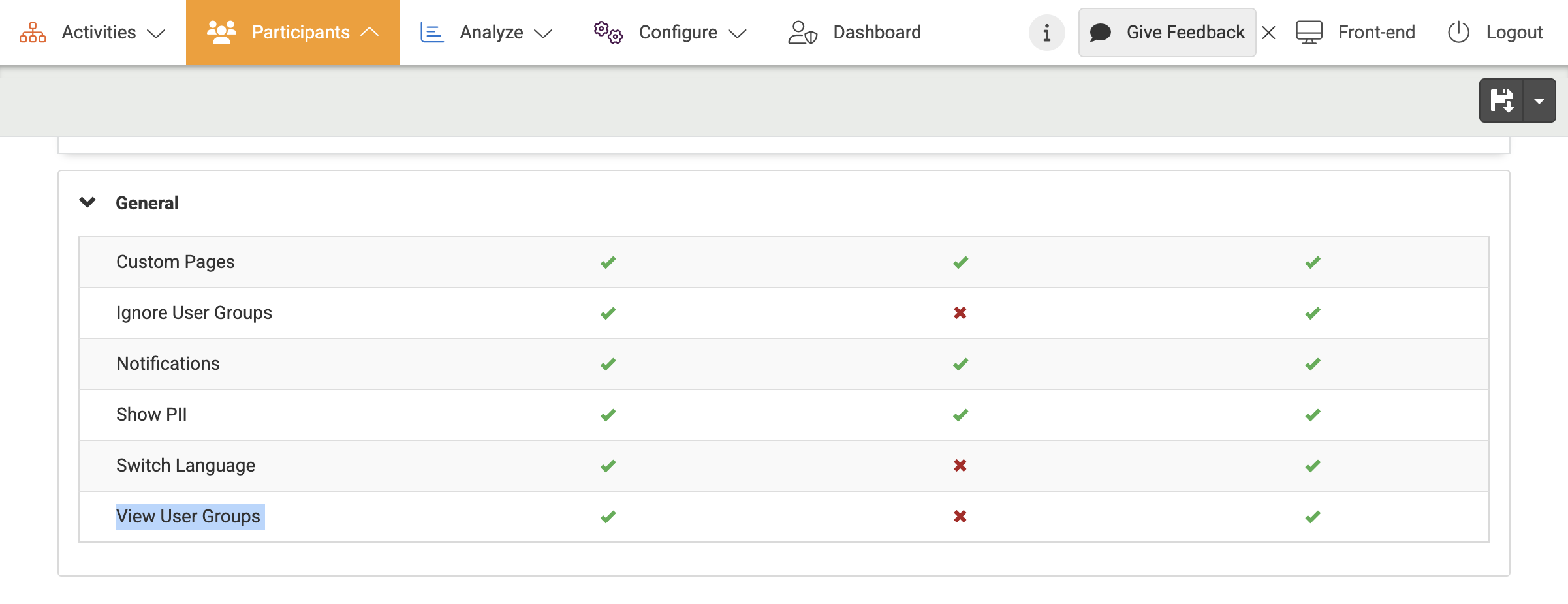
Task: Click the save disk icon button
Action: pyautogui.click(x=1501, y=100)
